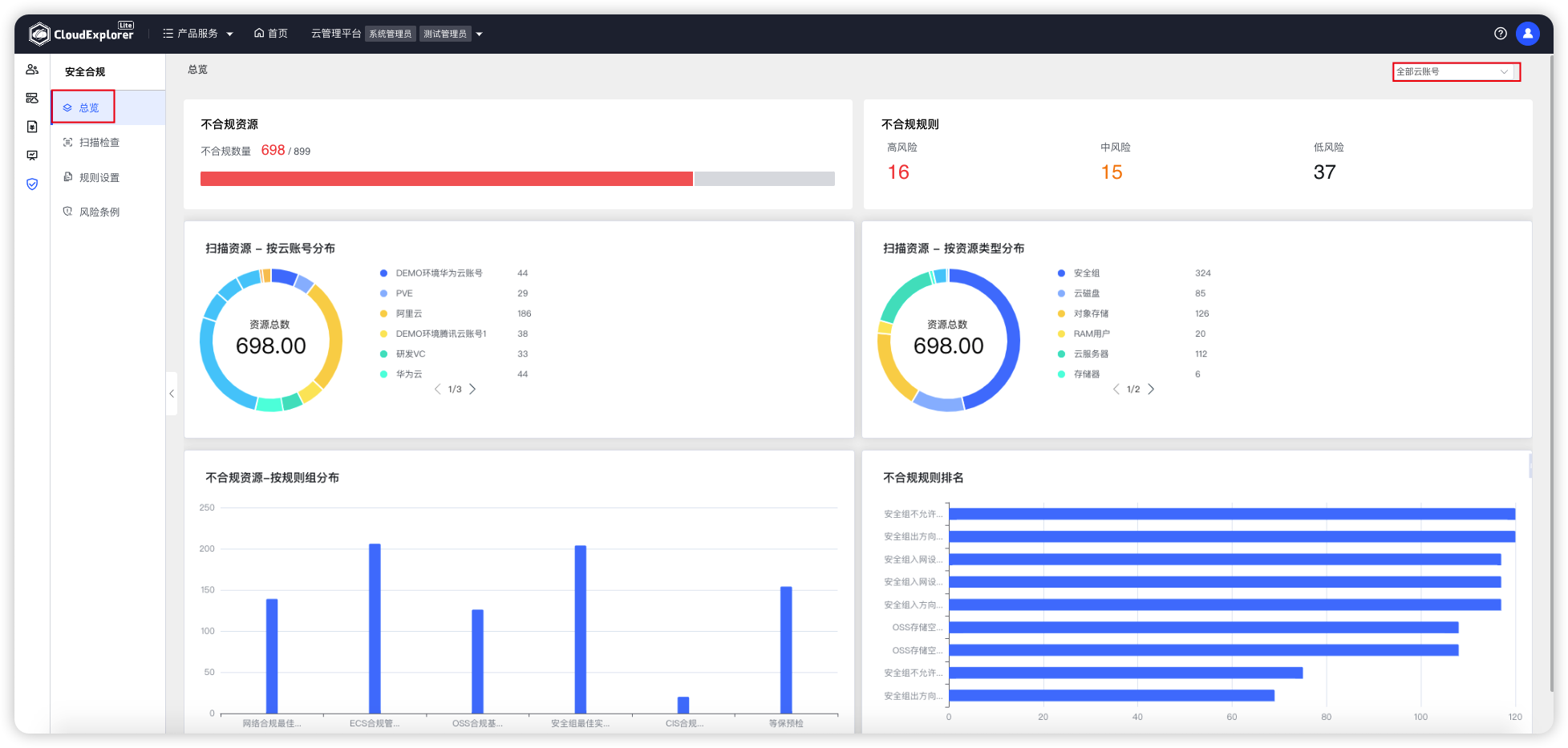Toggle the 安全组 legend color dot
Screen dimensions: 1568x748
(1061, 273)
